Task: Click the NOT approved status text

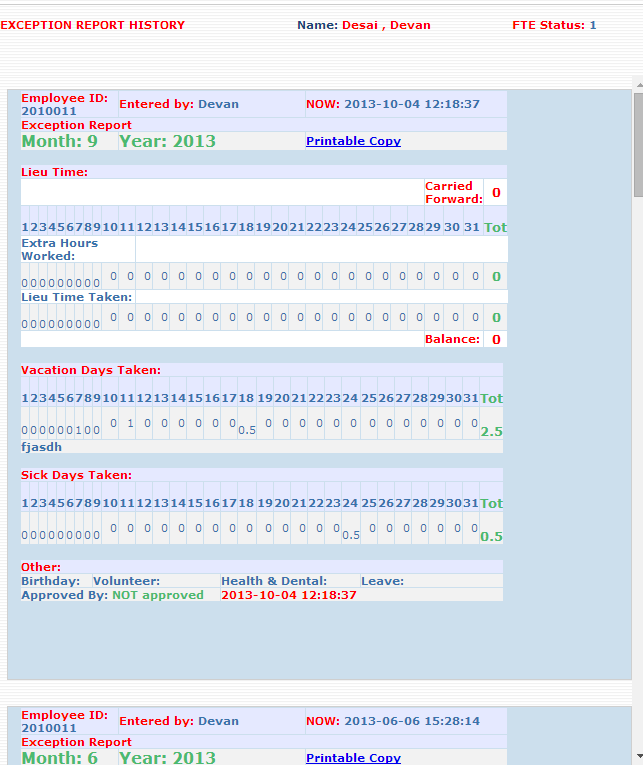Action: click(157, 595)
